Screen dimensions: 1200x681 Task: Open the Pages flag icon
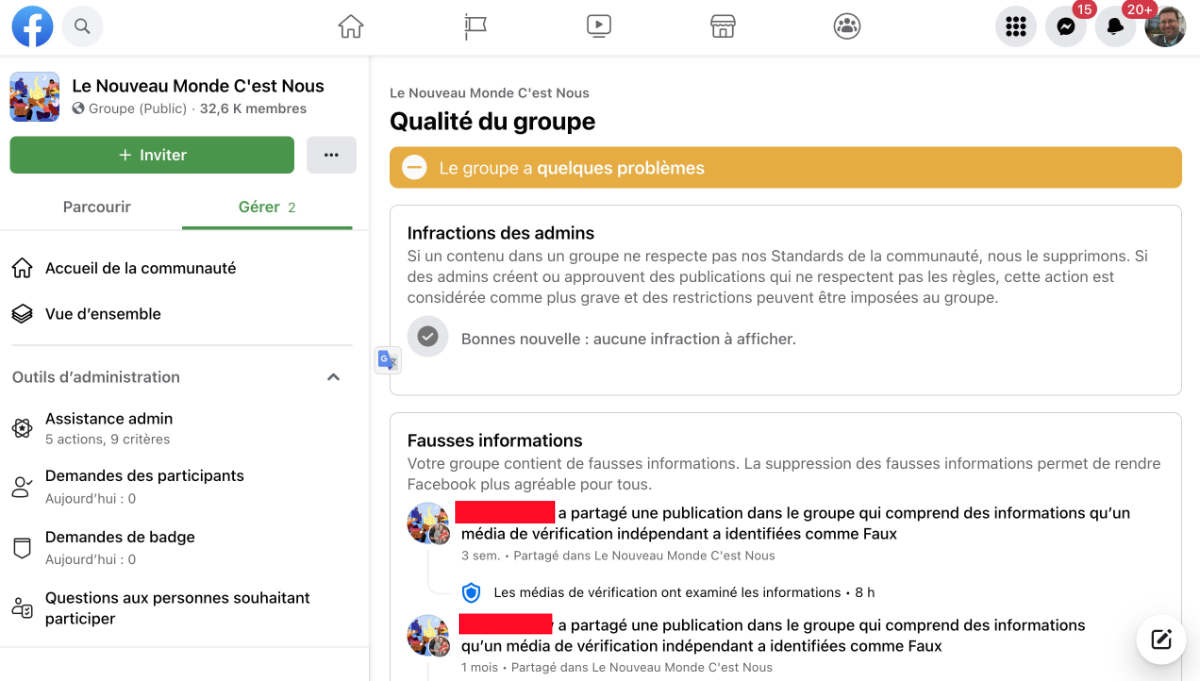(x=475, y=26)
